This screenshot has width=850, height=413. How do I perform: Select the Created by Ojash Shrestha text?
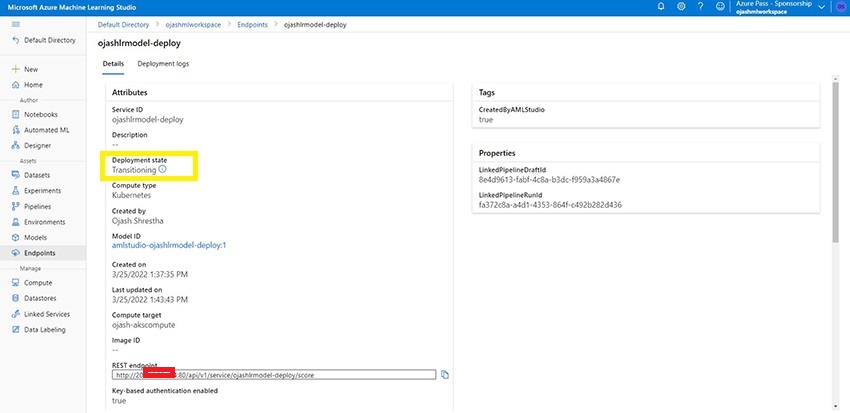tap(138, 221)
